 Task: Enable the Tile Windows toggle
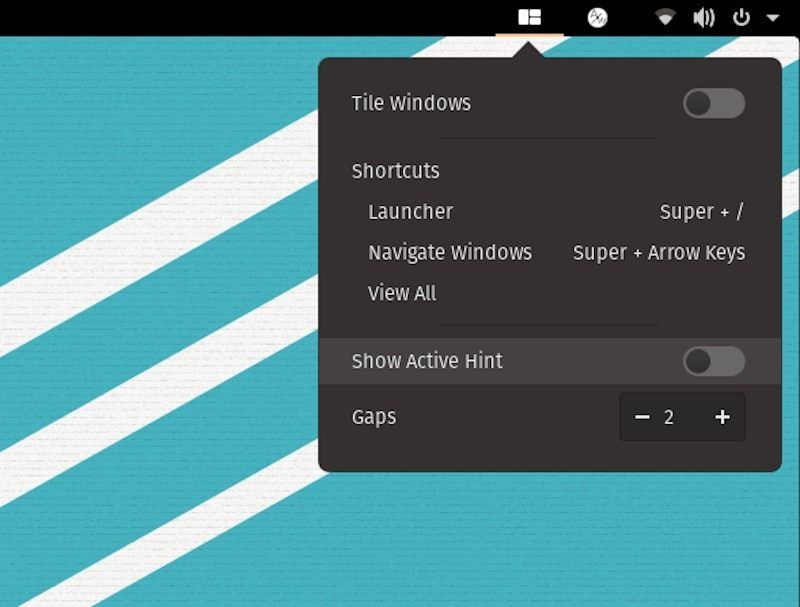[713, 102]
